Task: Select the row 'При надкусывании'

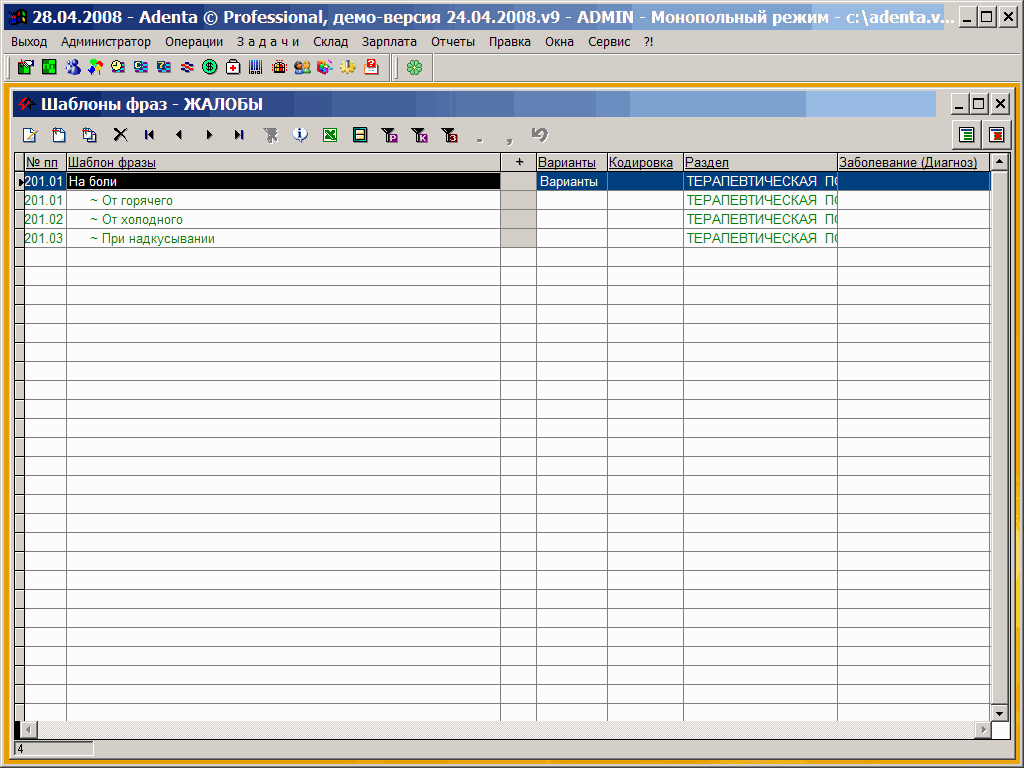Action: (x=158, y=239)
